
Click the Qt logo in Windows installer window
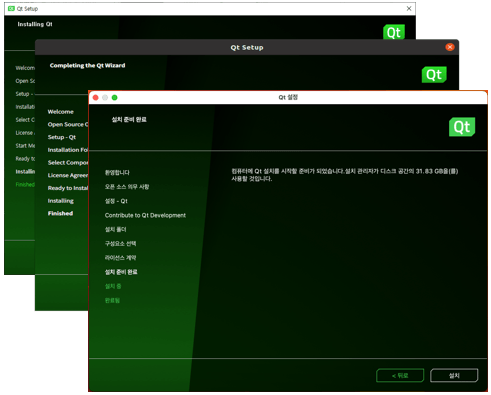[394, 32]
